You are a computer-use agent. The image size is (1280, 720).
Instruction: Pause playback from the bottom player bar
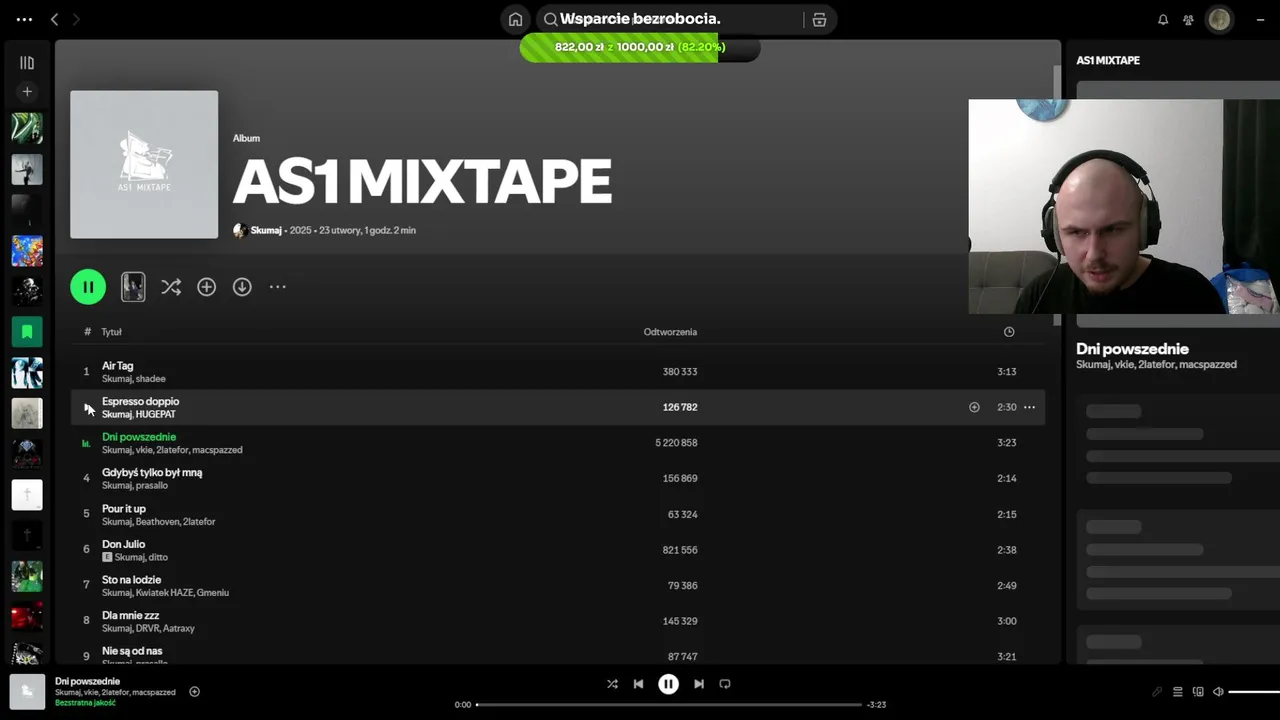(x=668, y=684)
